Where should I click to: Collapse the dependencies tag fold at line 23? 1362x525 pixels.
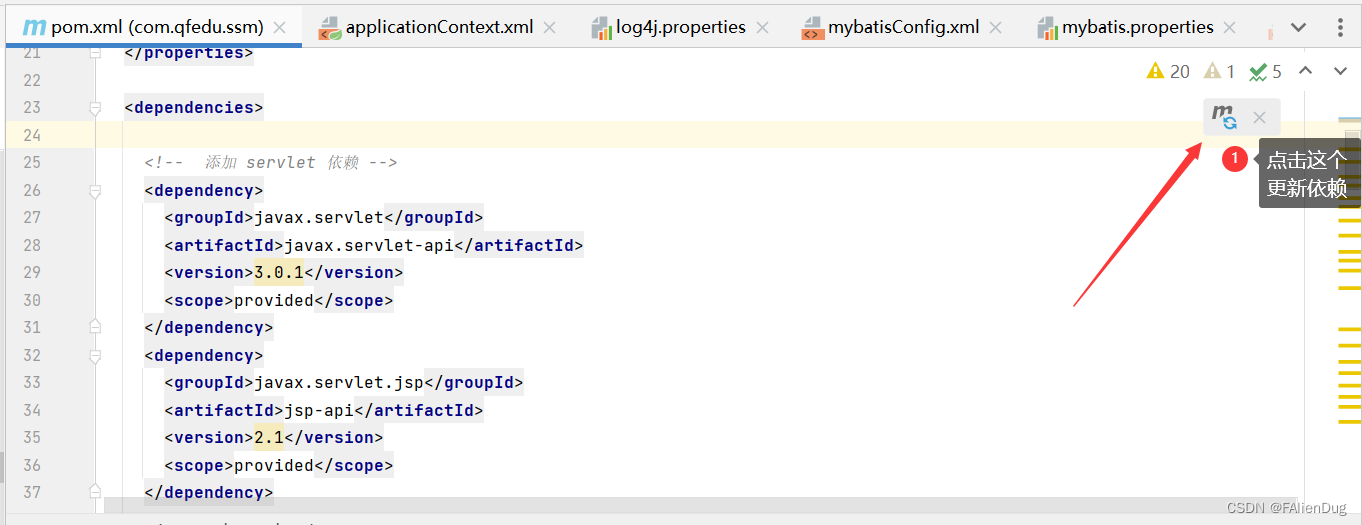pos(95,107)
